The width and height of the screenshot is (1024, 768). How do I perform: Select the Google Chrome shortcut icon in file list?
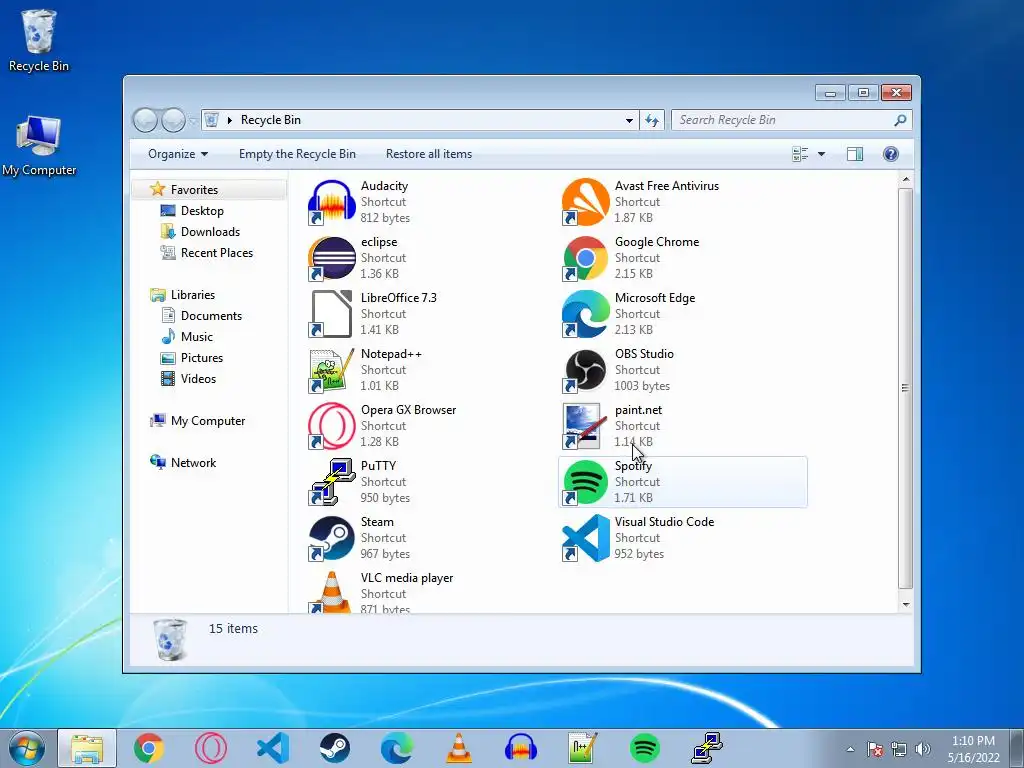(585, 258)
